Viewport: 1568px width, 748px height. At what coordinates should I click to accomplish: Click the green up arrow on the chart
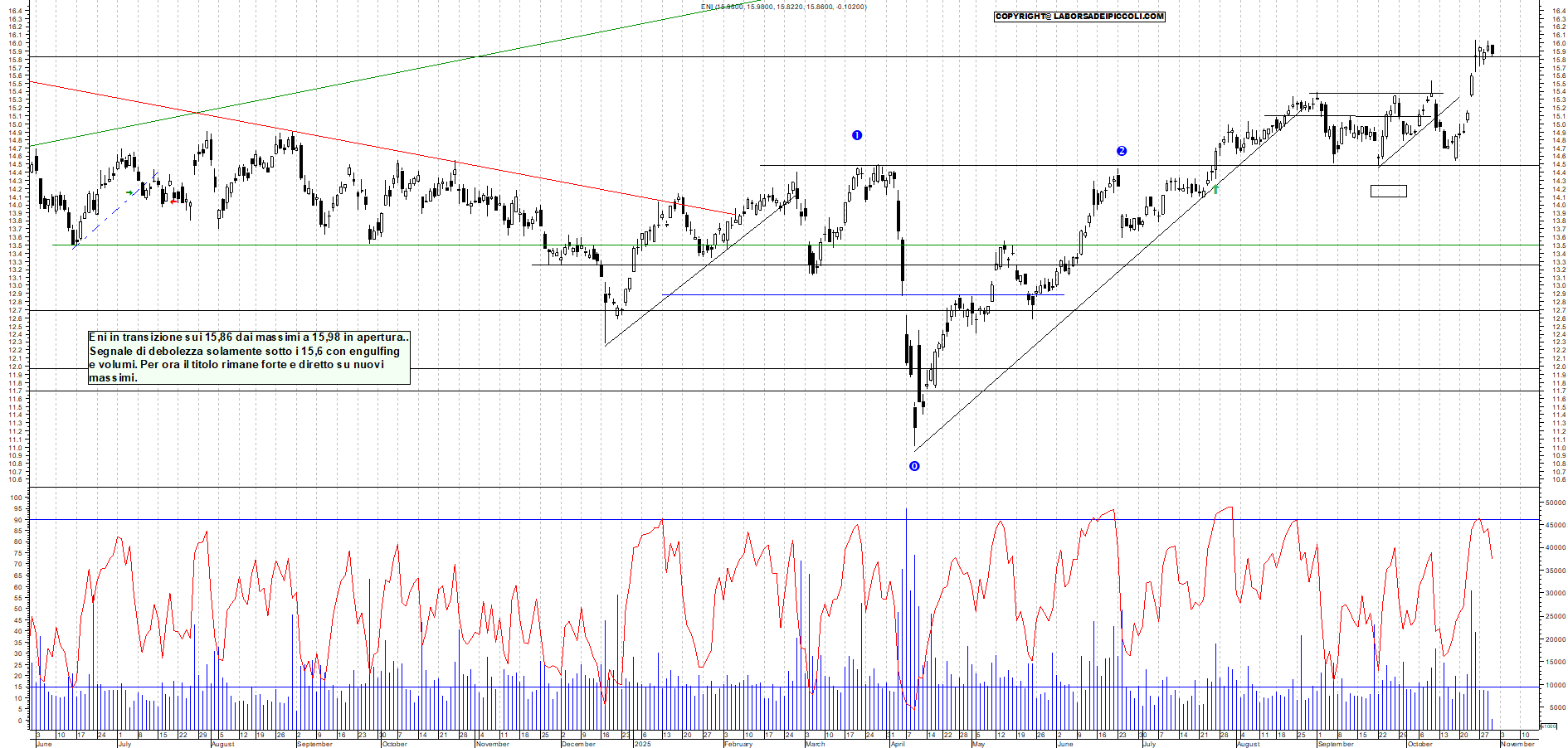point(1215,190)
